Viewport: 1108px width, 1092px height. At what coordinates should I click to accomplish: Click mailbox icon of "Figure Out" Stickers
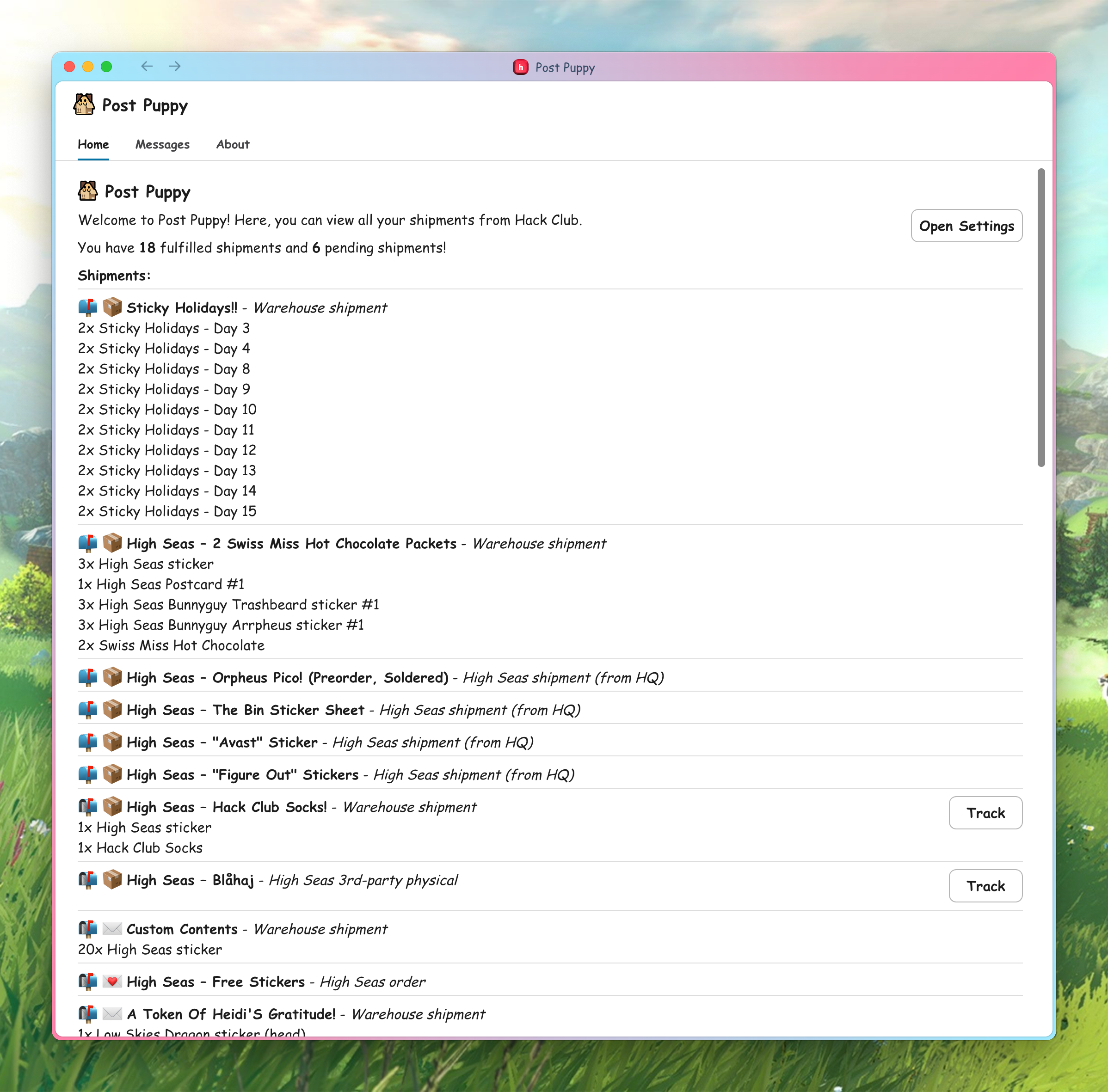tap(88, 774)
